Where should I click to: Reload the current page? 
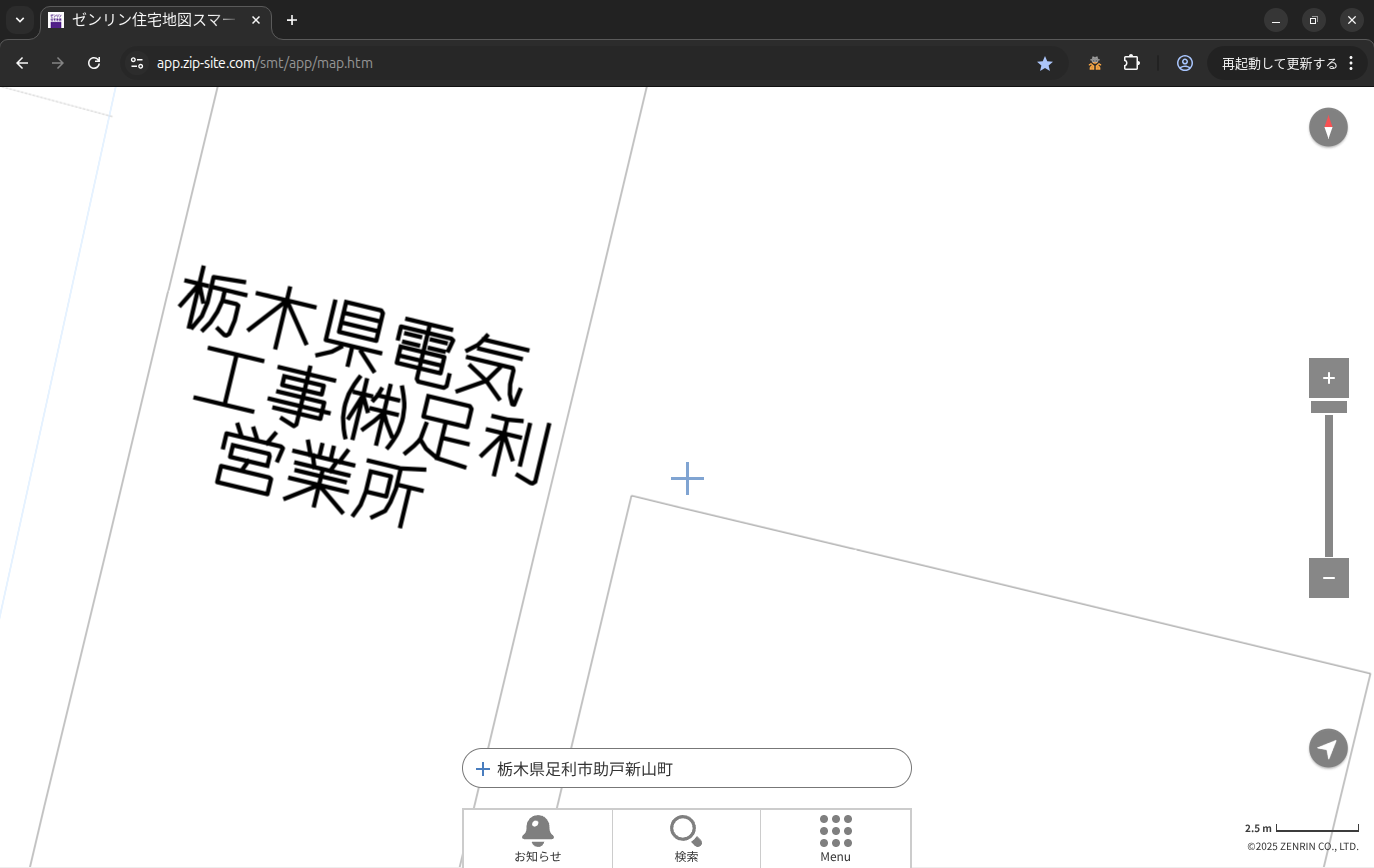point(94,63)
